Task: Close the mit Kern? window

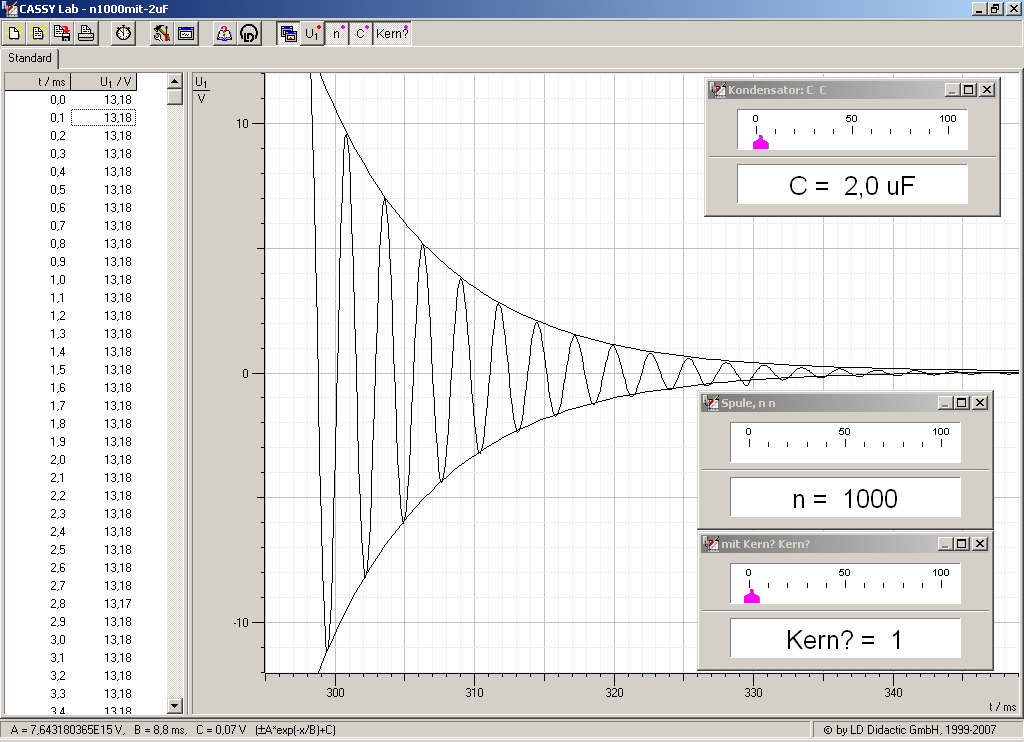Action: click(x=980, y=544)
